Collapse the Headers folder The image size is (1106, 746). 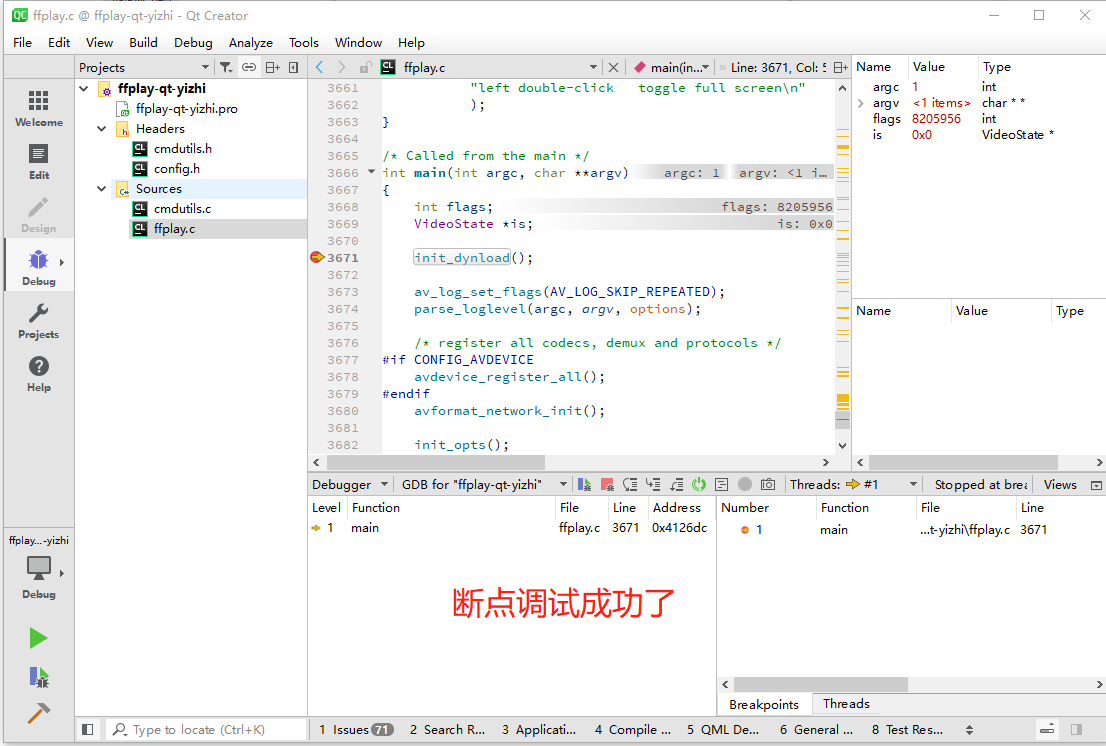102,129
